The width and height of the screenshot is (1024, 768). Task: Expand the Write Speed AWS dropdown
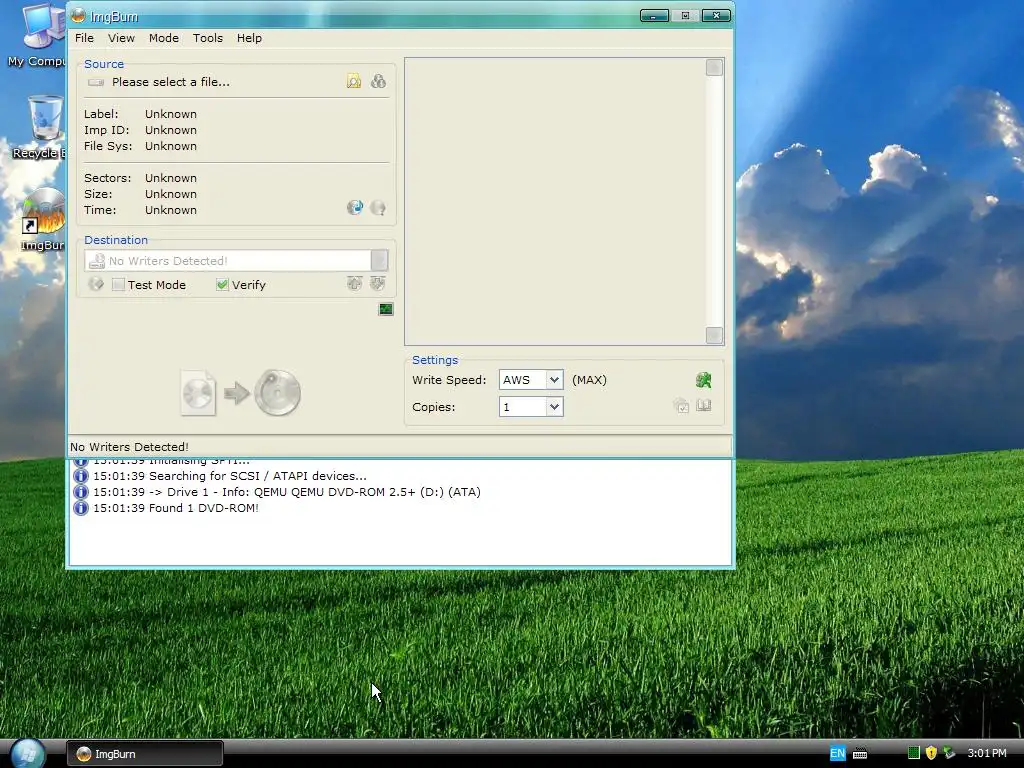[x=554, y=380]
